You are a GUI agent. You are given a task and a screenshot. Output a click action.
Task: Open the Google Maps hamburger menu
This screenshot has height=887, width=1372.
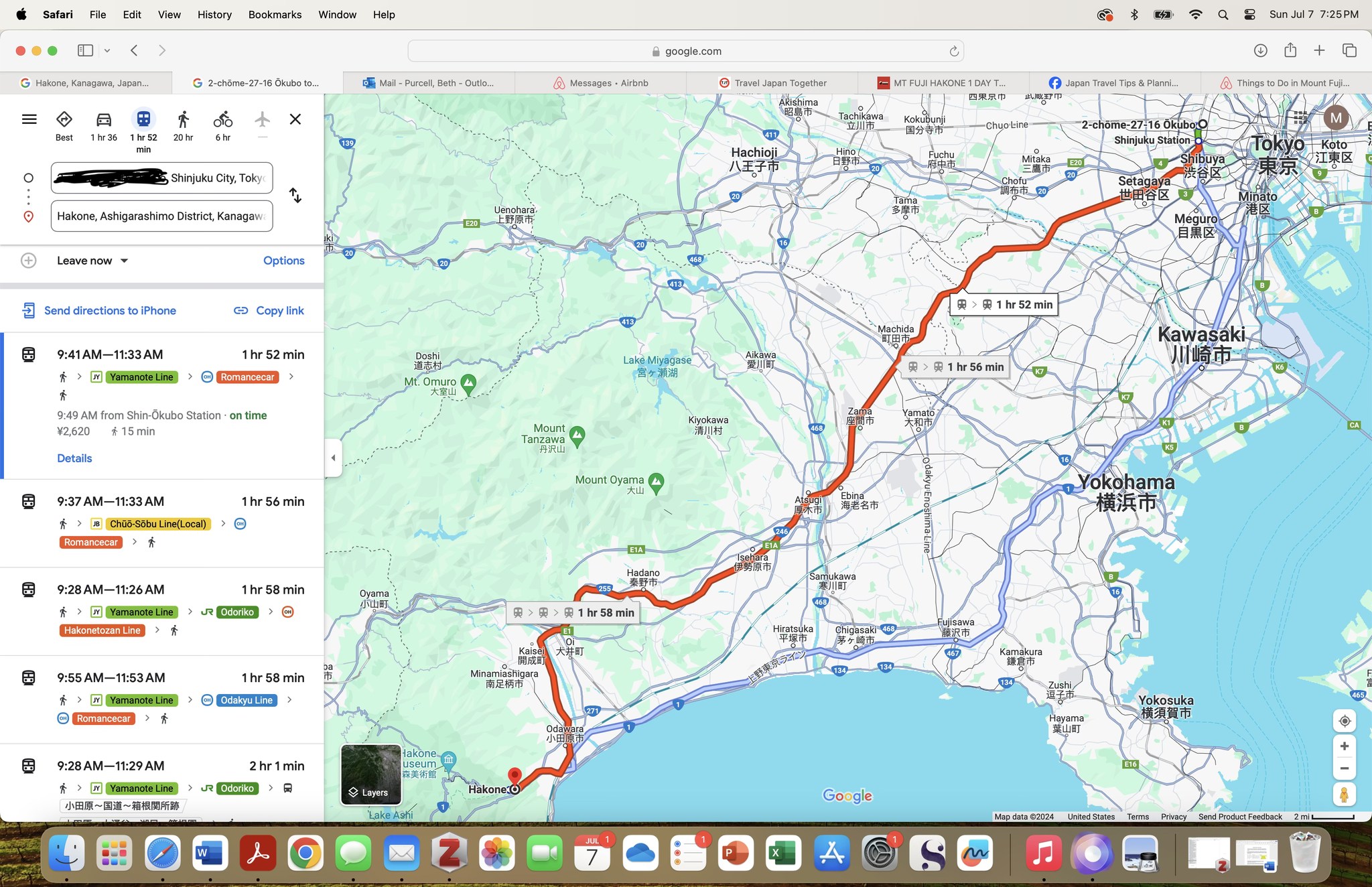29,119
